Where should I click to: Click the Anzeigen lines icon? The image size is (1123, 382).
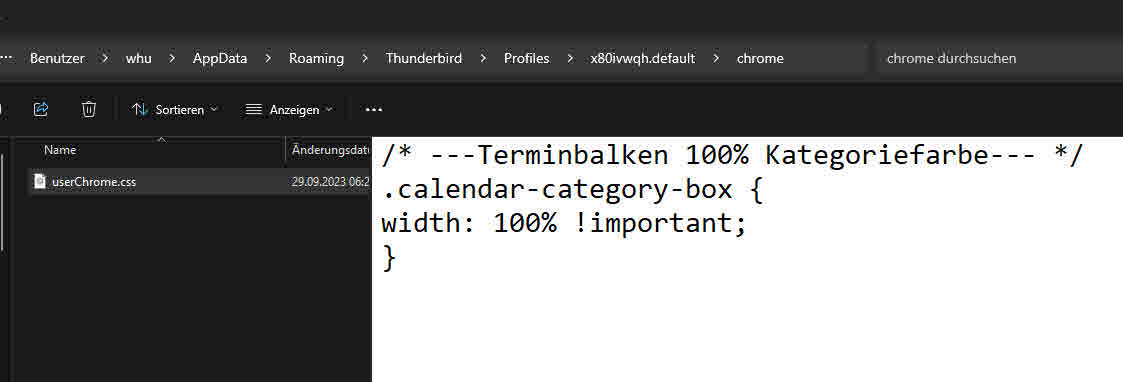click(x=254, y=110)
